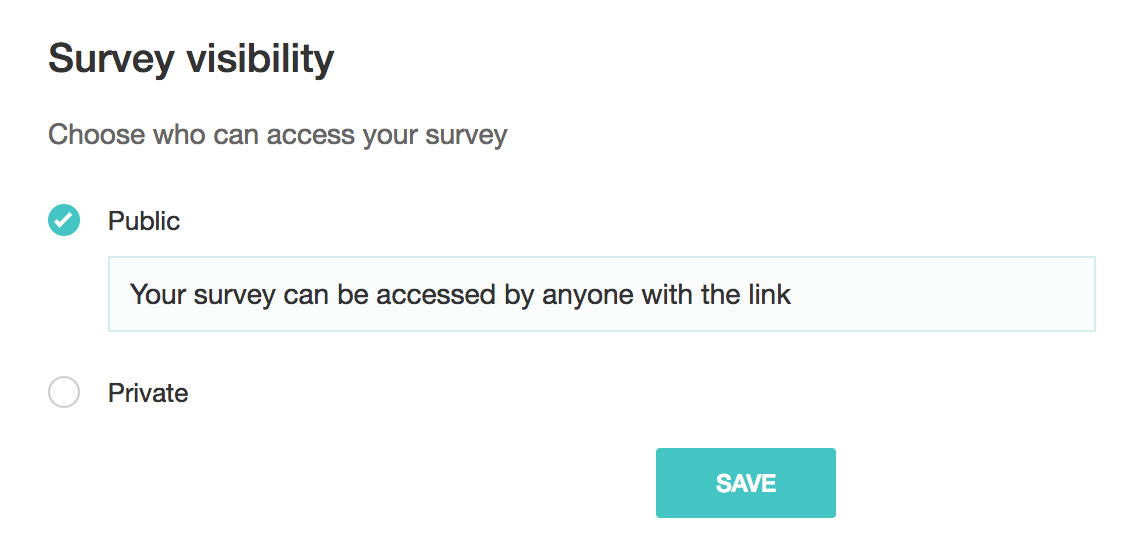
Task: Keep the survey public using its checked radio
Action: pyautogui.click(x=64, y=220)
